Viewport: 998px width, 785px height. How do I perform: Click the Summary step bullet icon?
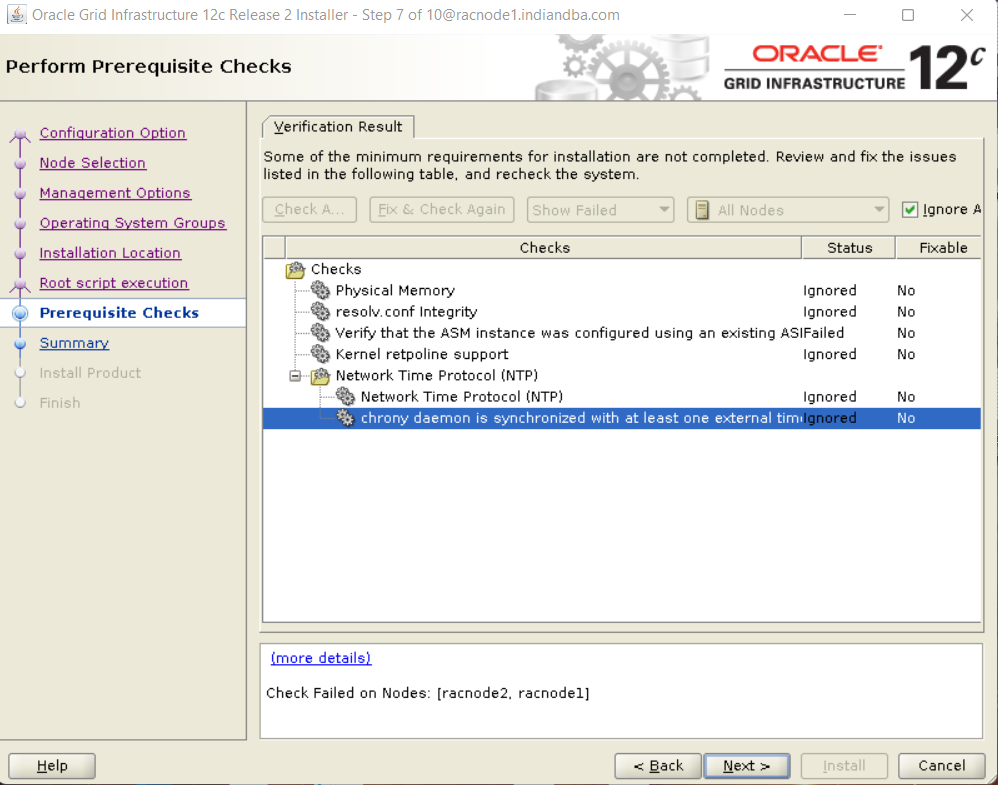tap(20, 343)
